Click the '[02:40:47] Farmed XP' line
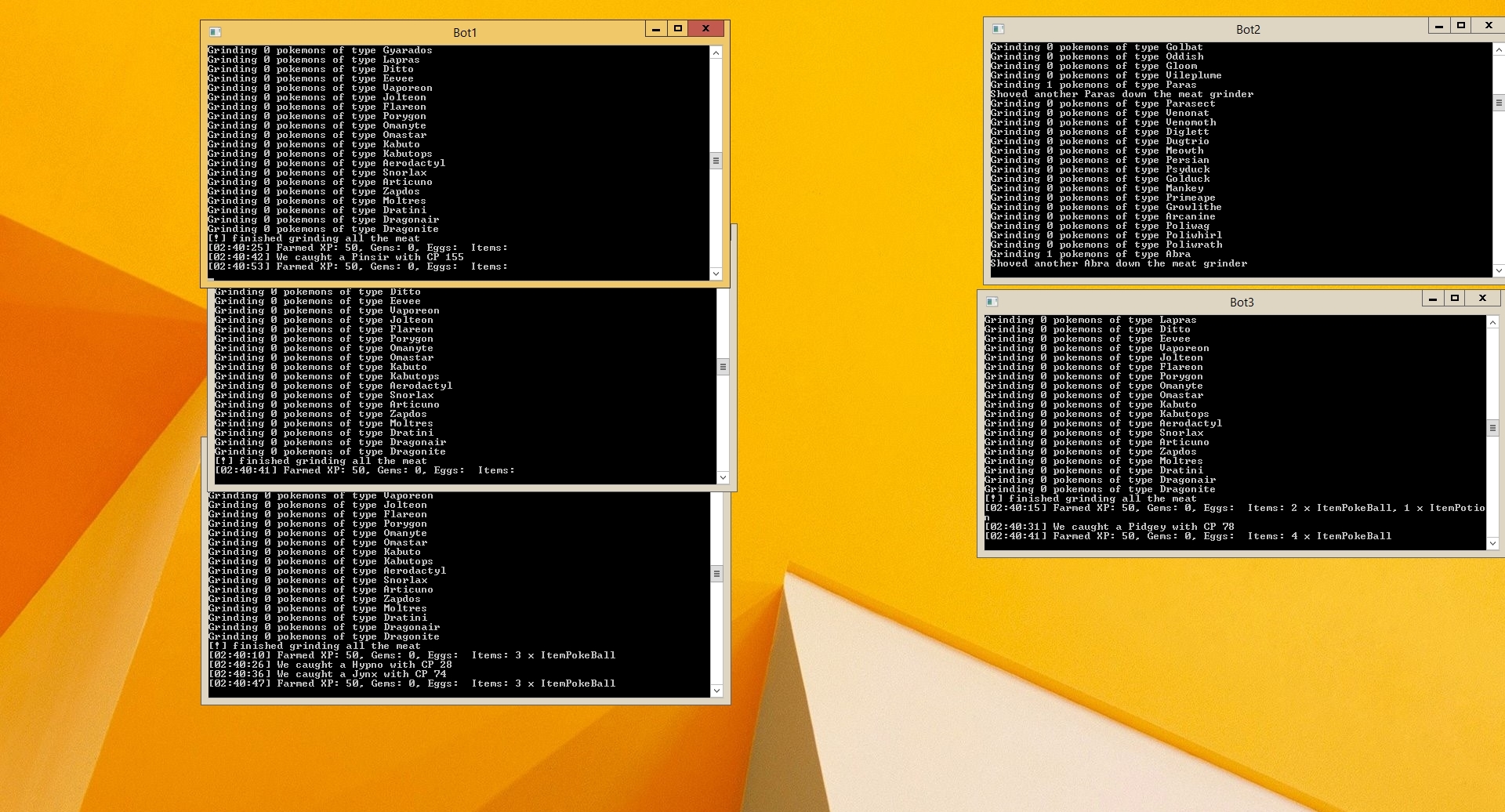 412,683
